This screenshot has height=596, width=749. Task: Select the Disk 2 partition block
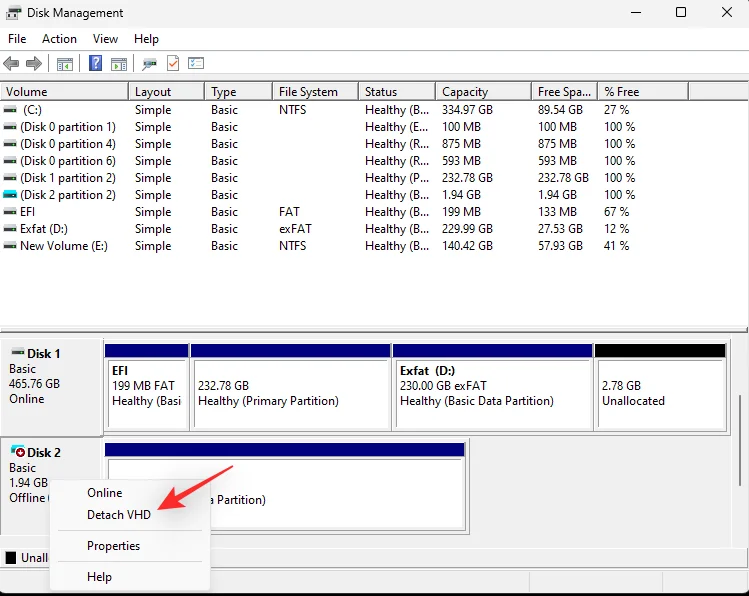[x=285, y=487]
